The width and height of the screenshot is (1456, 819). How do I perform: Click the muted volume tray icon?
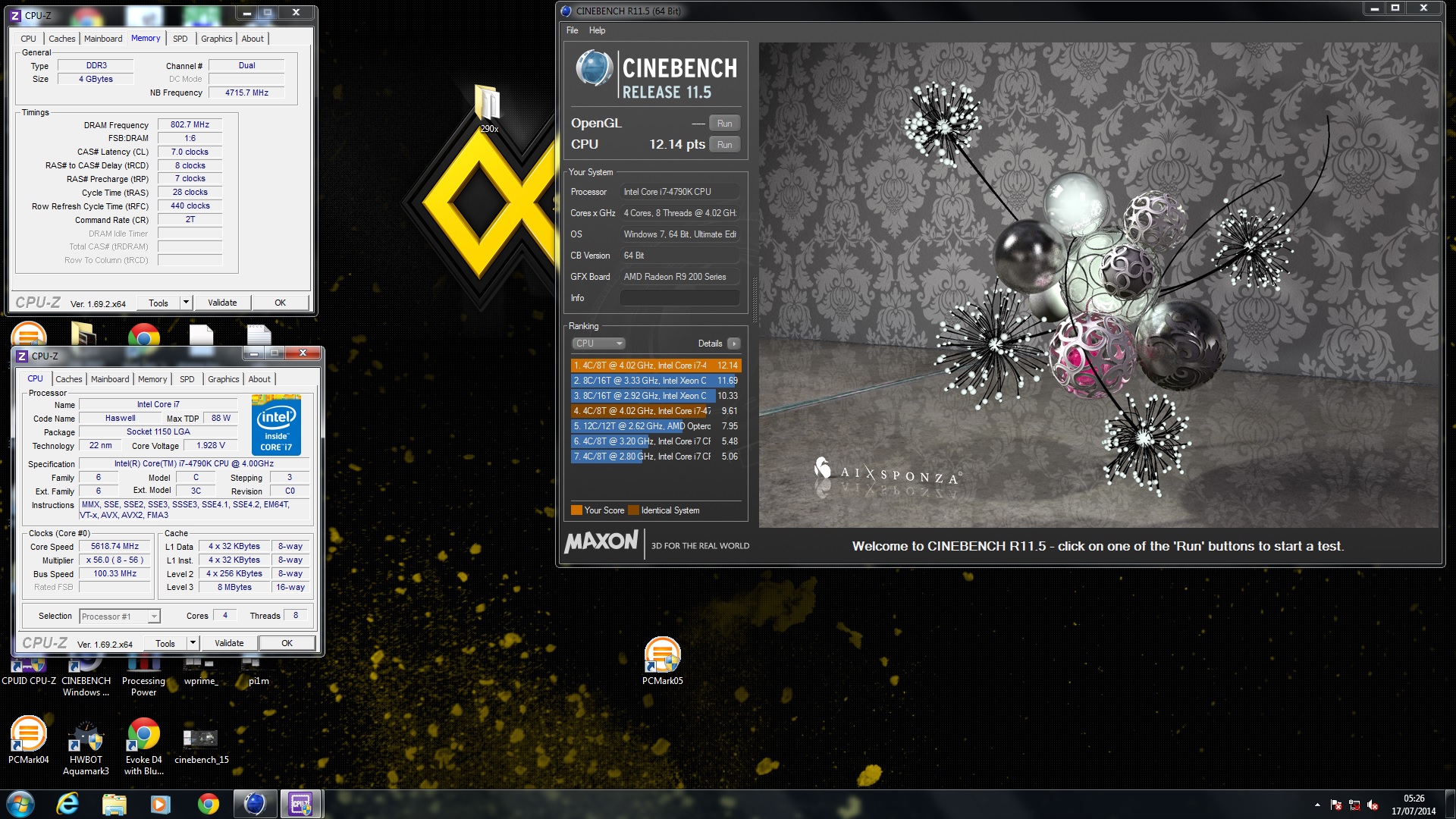pyautogui.click(x=1373, y=805)
